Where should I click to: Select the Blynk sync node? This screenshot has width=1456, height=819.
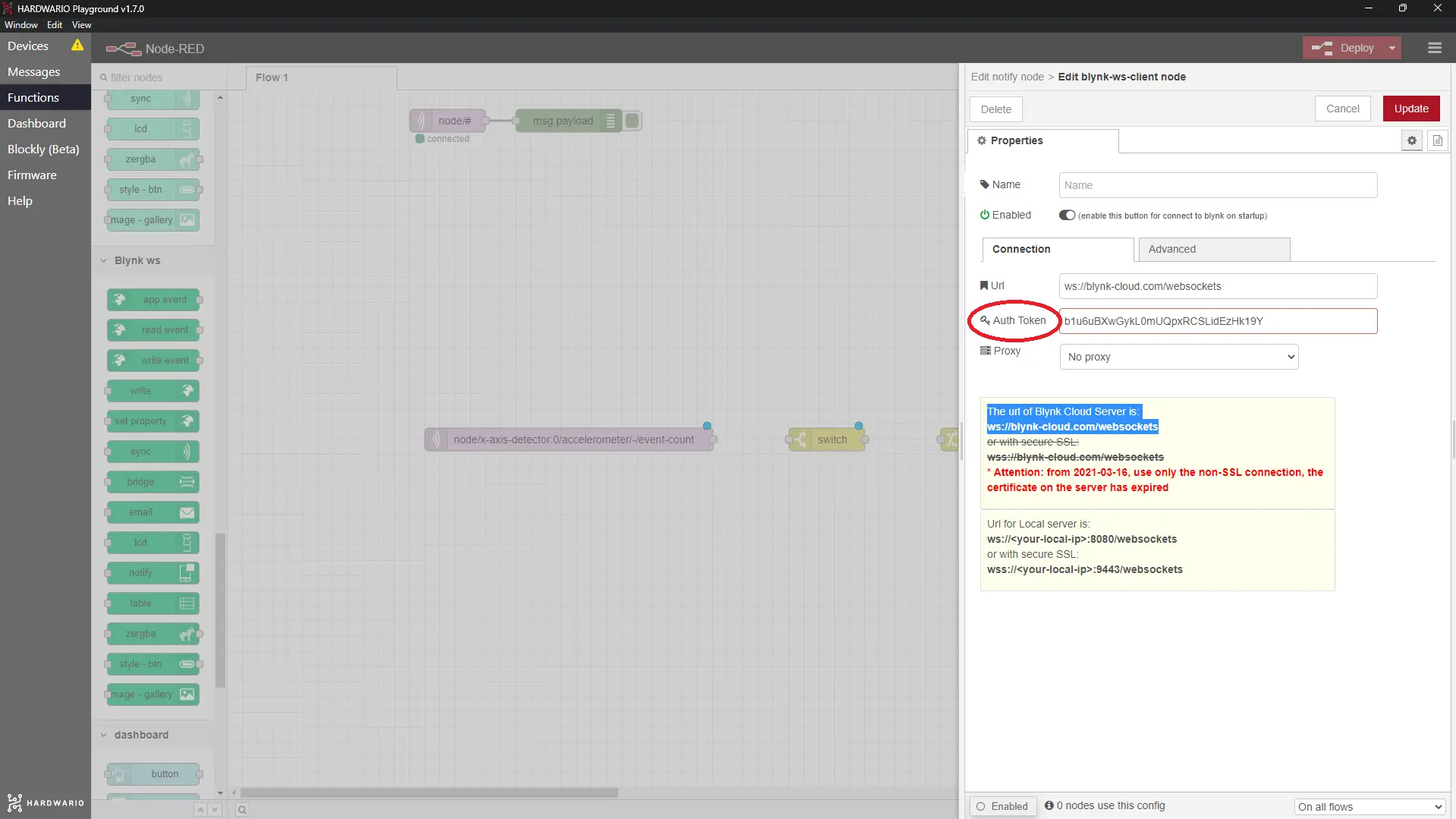pyautogui.click(x=153, y=452)
